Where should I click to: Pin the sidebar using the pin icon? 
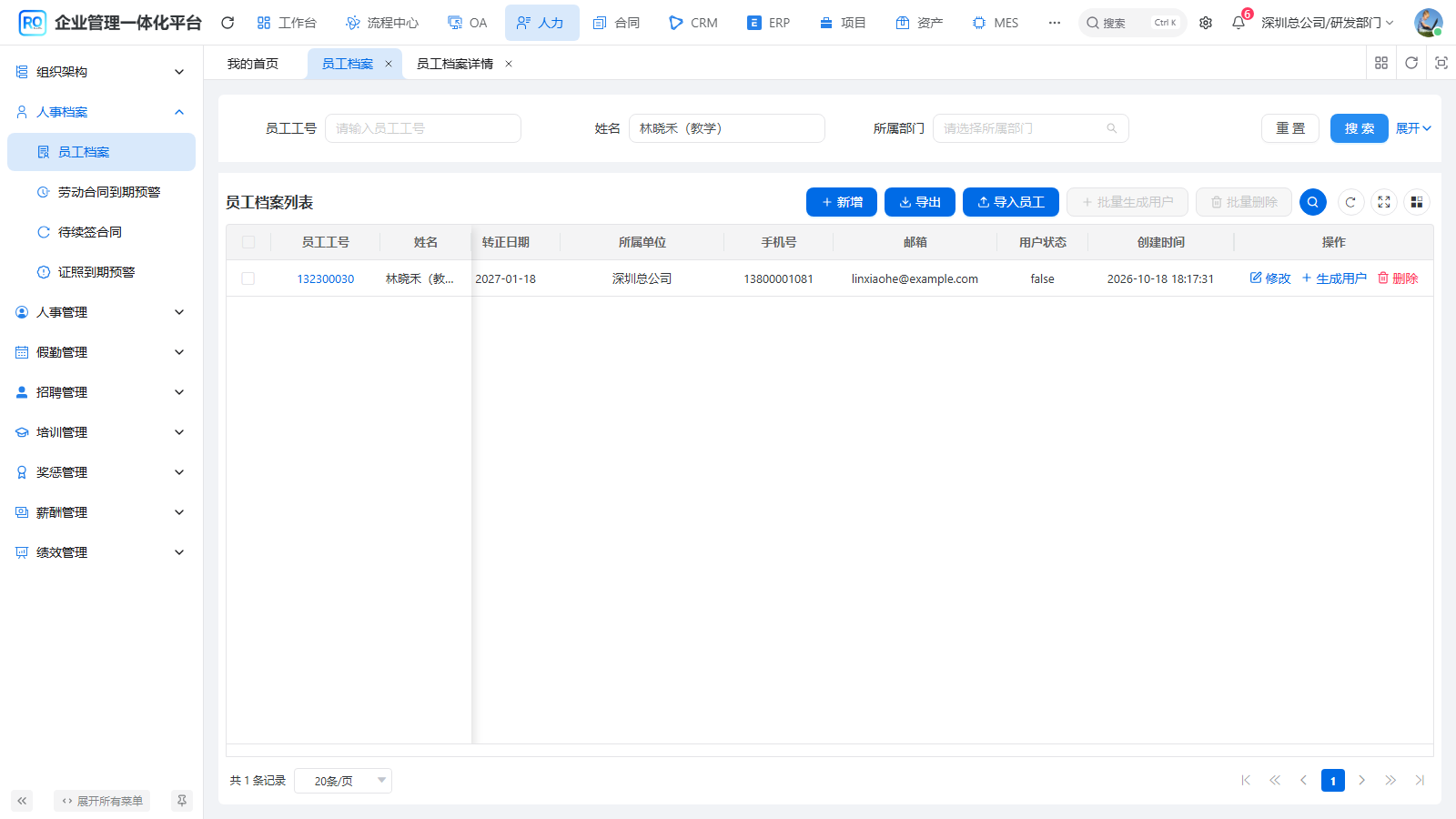click(182, 801)
